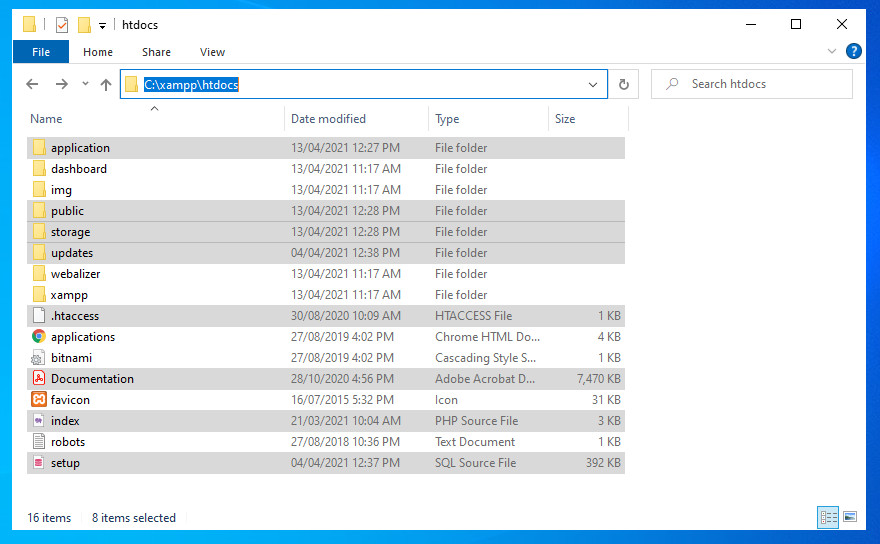Expand the address bar history dropdown

click(593, 84)
